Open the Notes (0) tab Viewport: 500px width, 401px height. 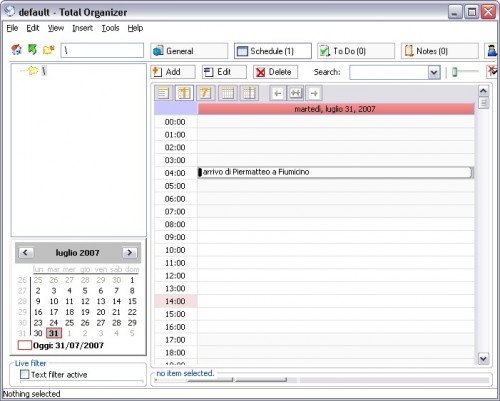click(x=439, y=51)
